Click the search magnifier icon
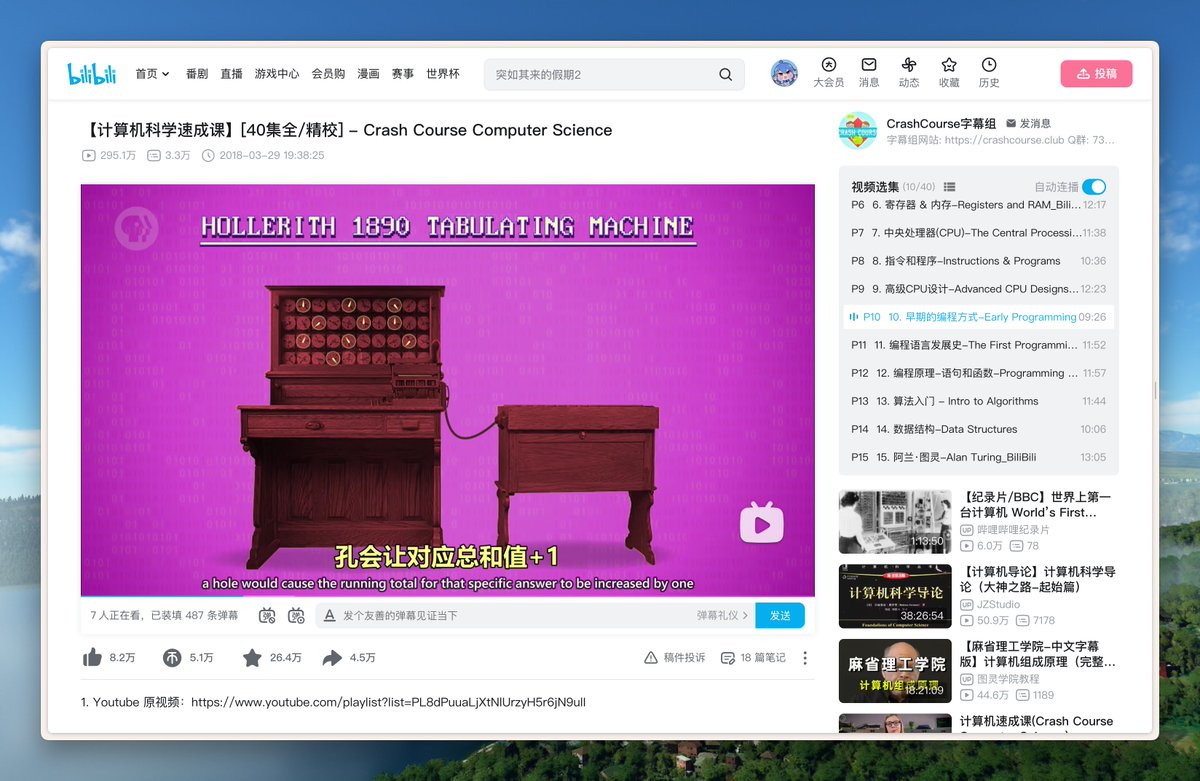Image resolution: width=1200 pixels, height=781 pixels. point(725,75)
